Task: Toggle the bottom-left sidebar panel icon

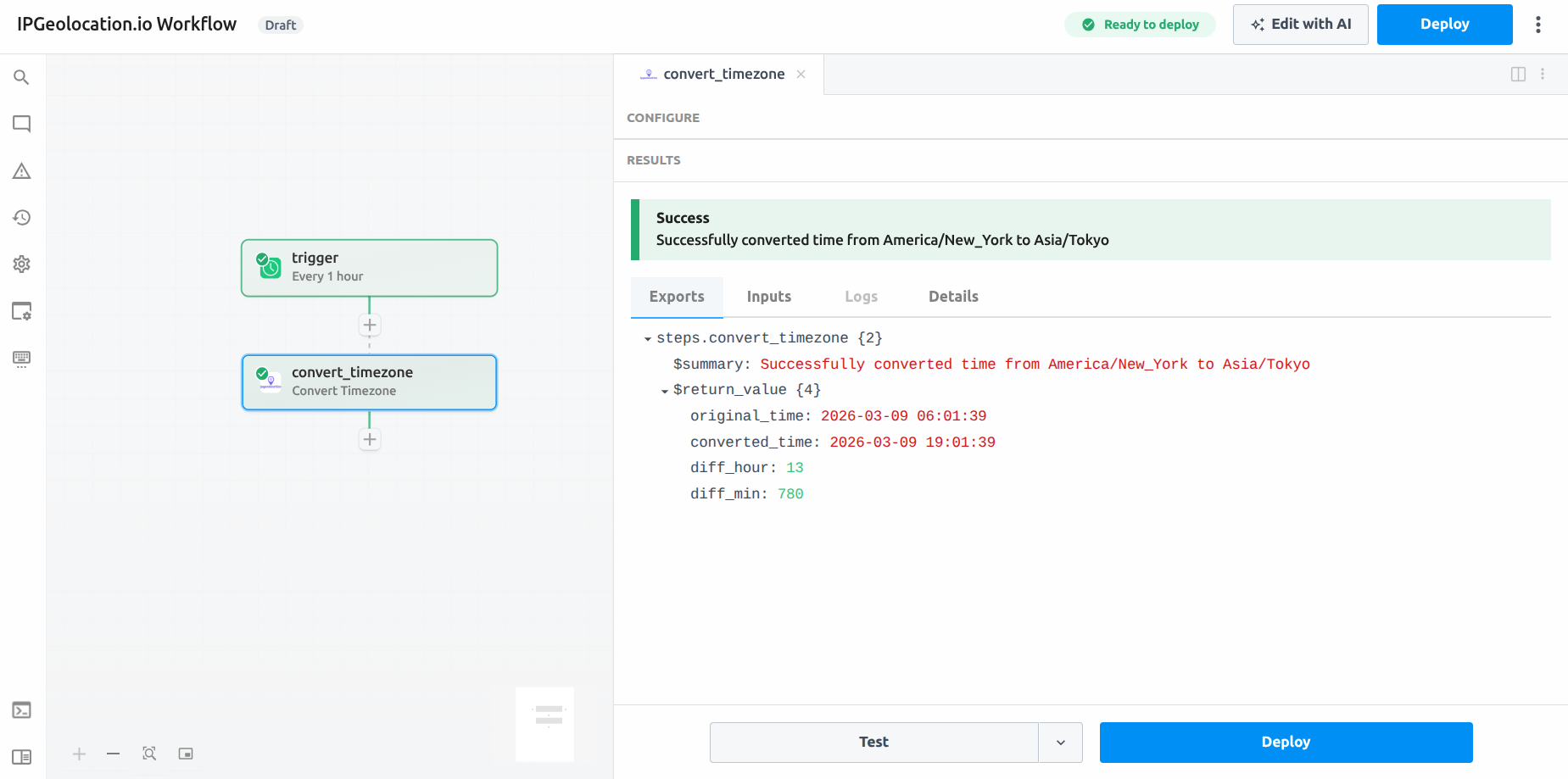Action: 22,757
